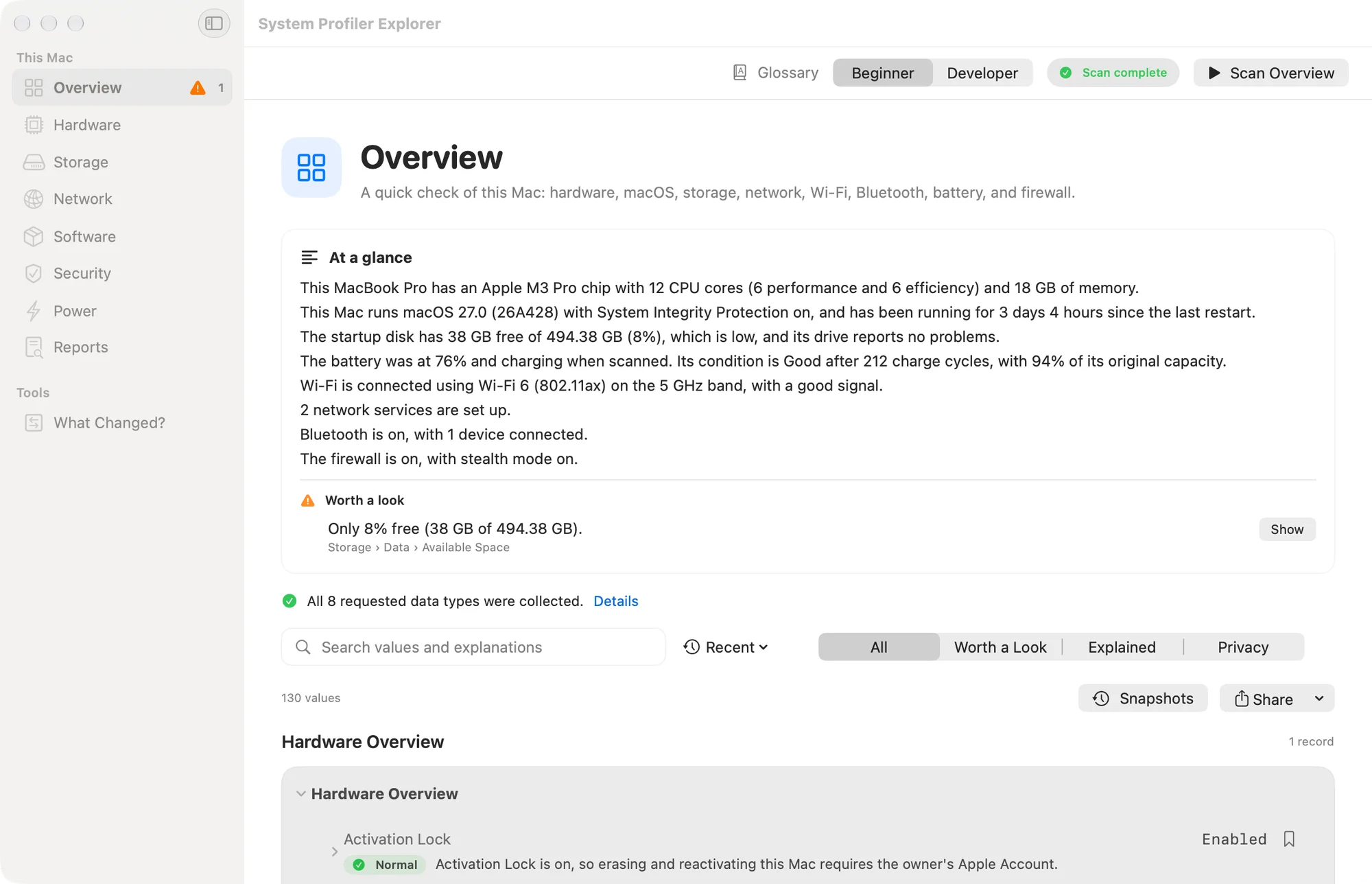Screen dimensions: 1372x884
Task: Open Overview grid icon in sidebar
Action: (x=34, y=88)
